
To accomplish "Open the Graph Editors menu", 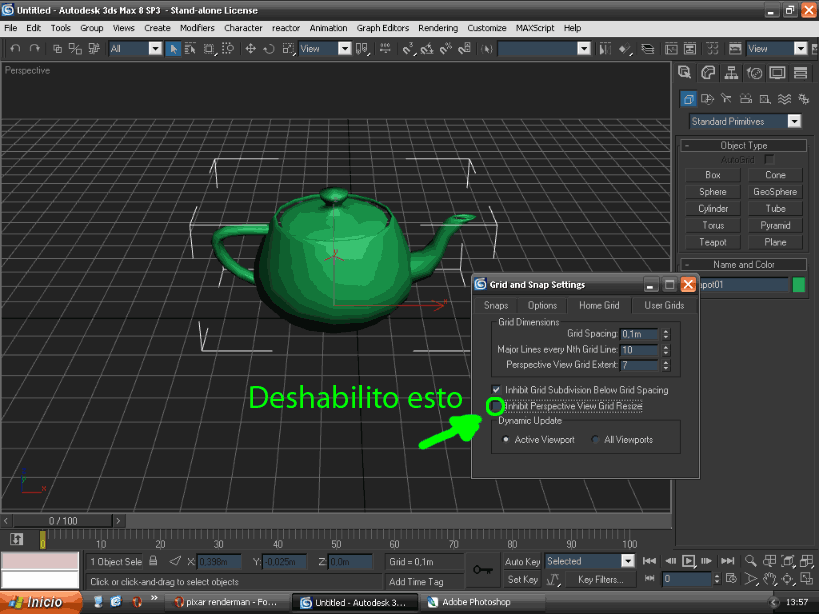I will tap(382, 28).
